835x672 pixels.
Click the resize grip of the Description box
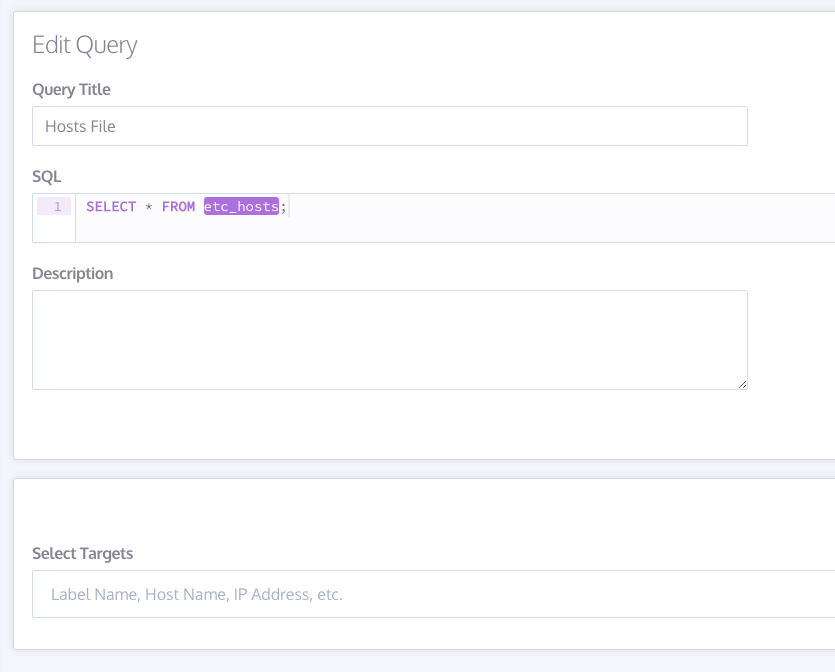click(742, 382)
